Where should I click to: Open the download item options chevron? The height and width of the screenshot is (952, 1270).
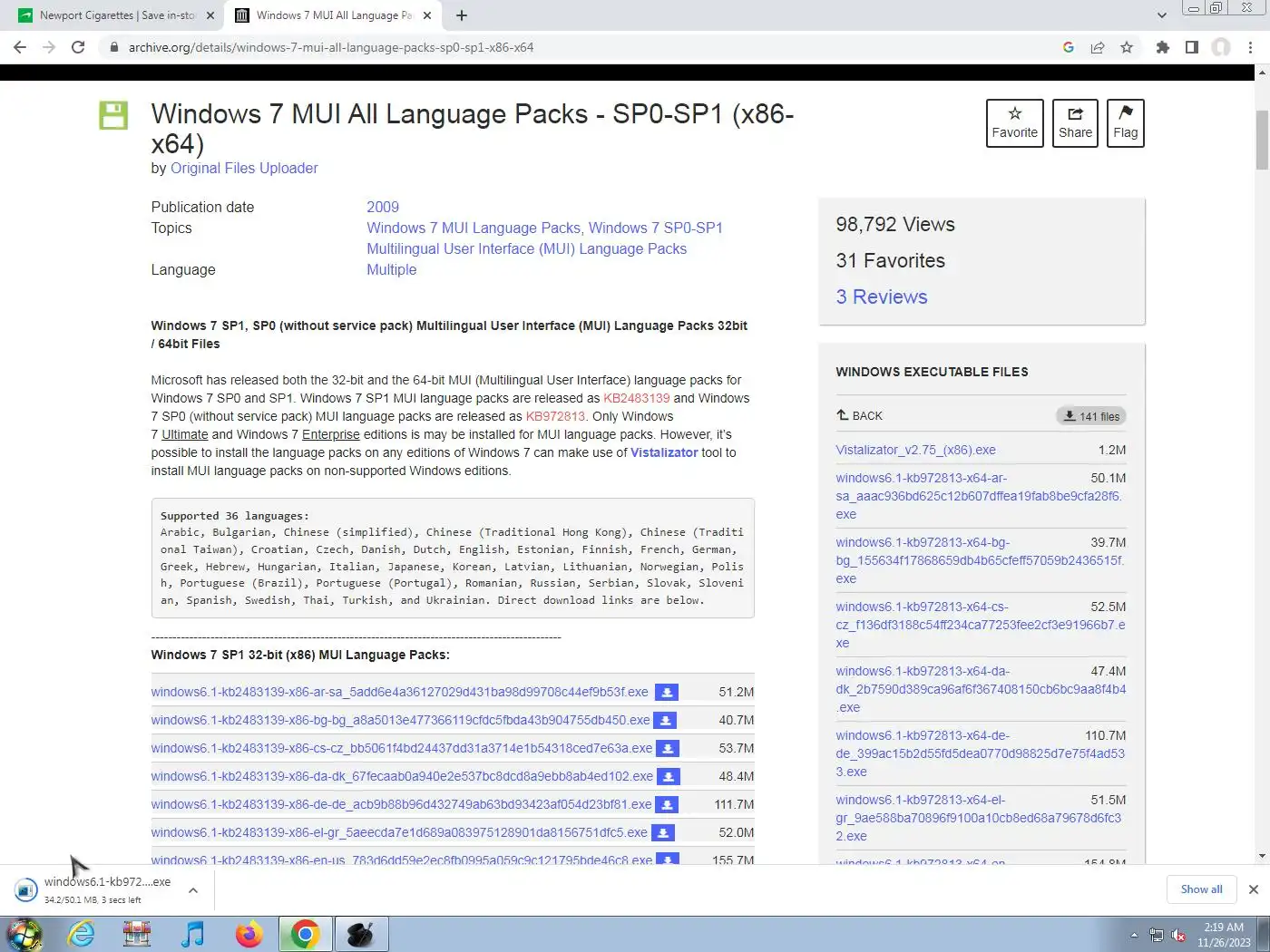coord(193,890)
